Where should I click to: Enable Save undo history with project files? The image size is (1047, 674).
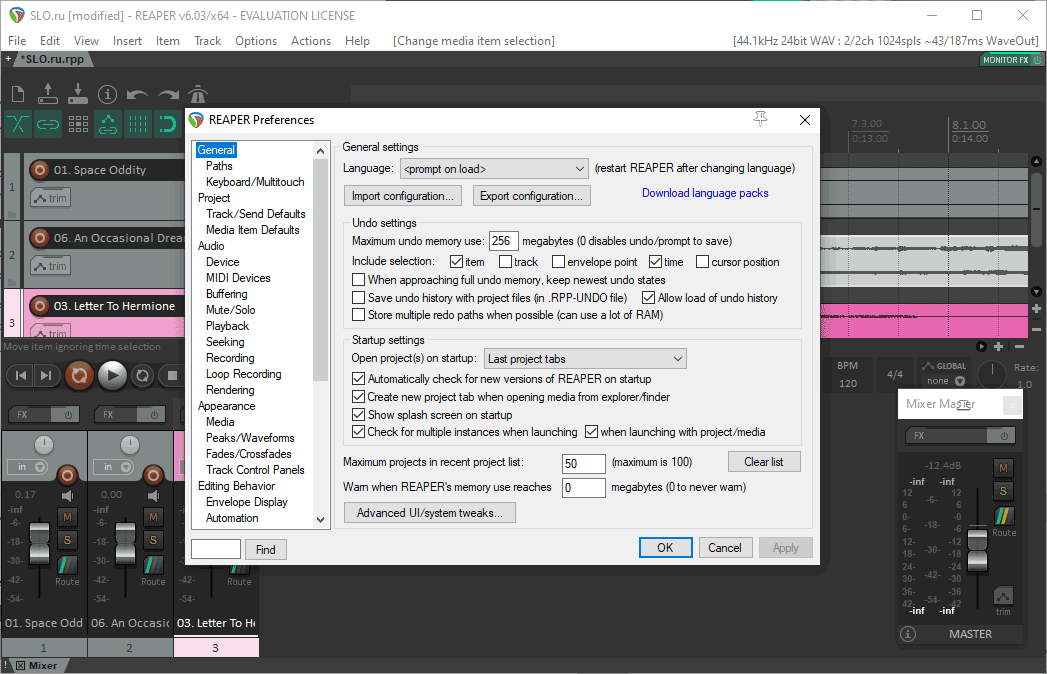[359, 297]
